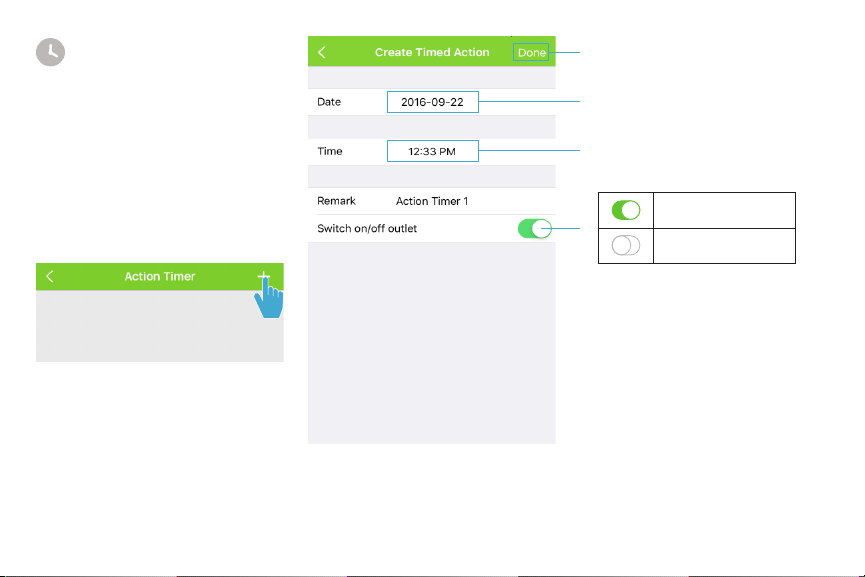
Task: Click the gray OFF toggle in legend table
Action: tap(626, 245)
